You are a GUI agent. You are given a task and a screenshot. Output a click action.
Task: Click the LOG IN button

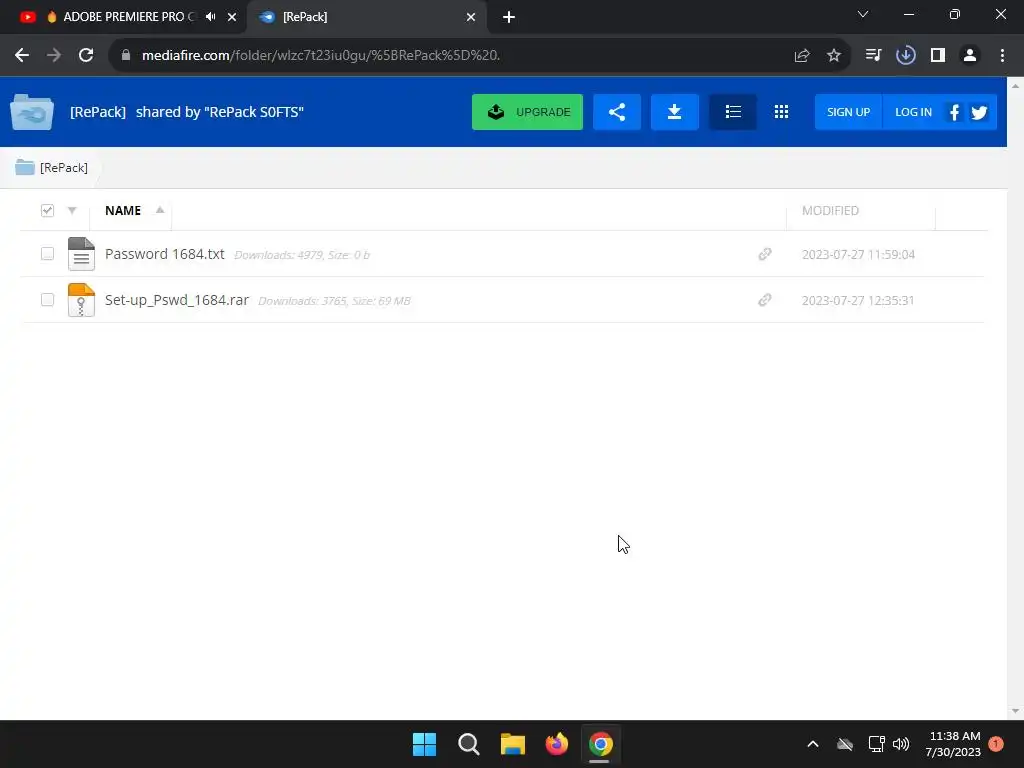(x=913, y=112)
